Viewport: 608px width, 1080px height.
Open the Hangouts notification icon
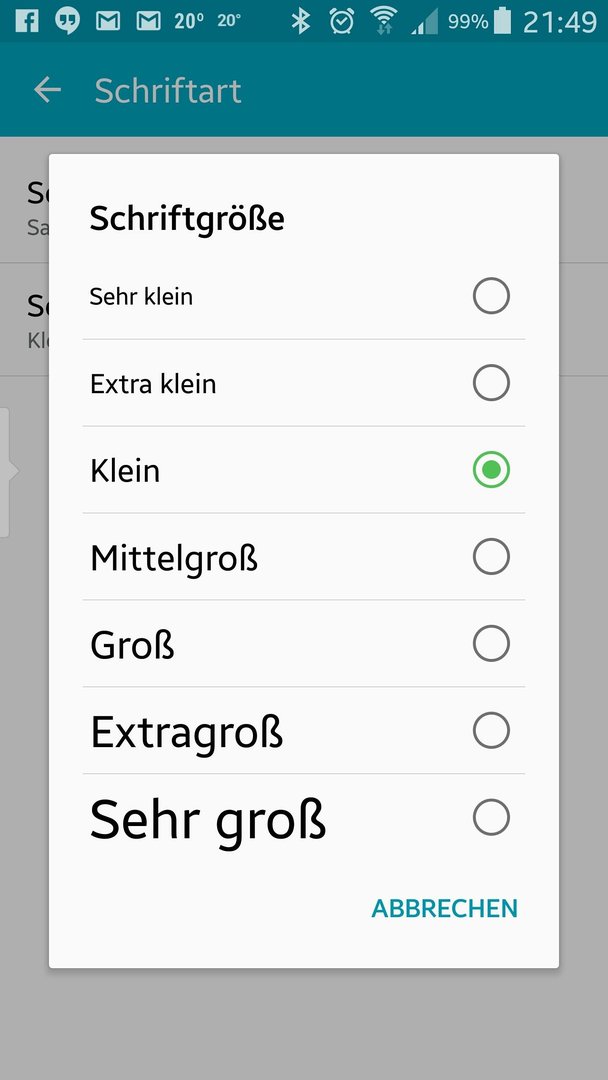pyautogui.click(x=67, y=21)
